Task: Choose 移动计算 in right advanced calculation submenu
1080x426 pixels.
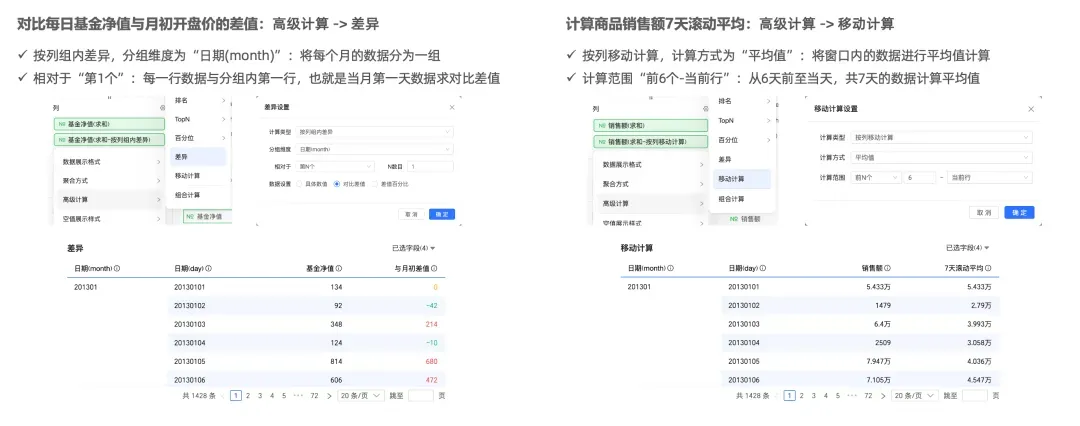Action: tap(742, 179)
